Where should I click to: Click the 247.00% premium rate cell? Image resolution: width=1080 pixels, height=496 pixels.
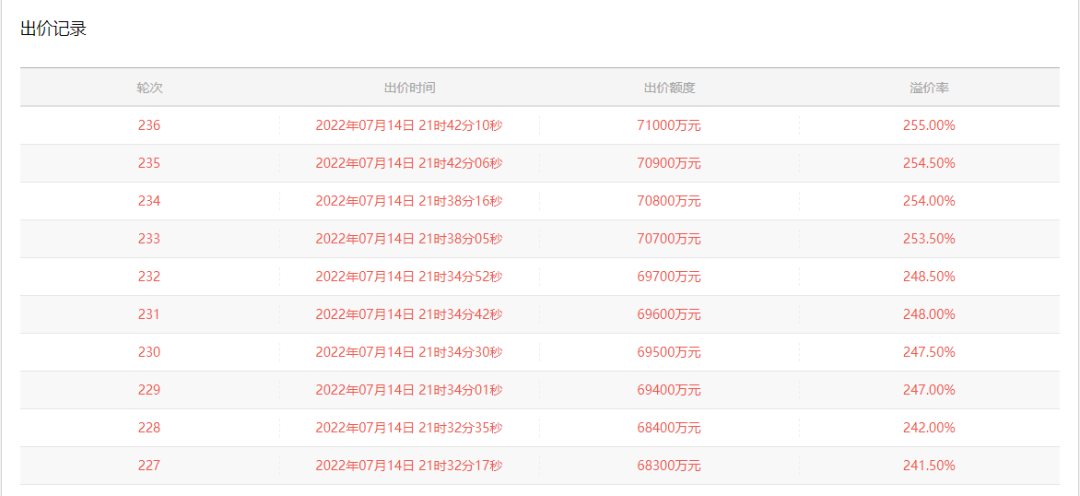929,390
